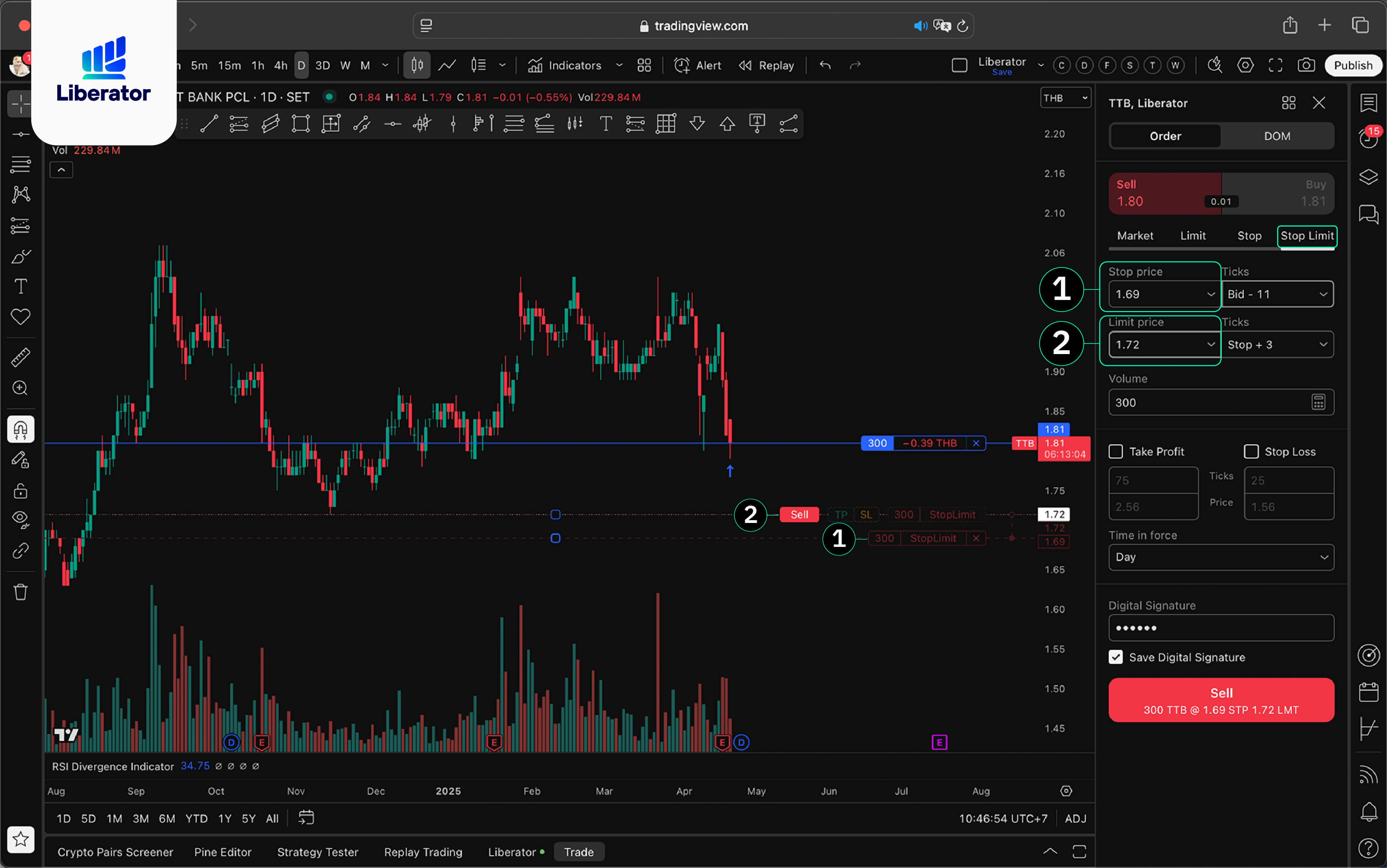The image size is (1387, 868).
Task: Cancel the 300 StopLimit order on chart
Action: [976, 539]
